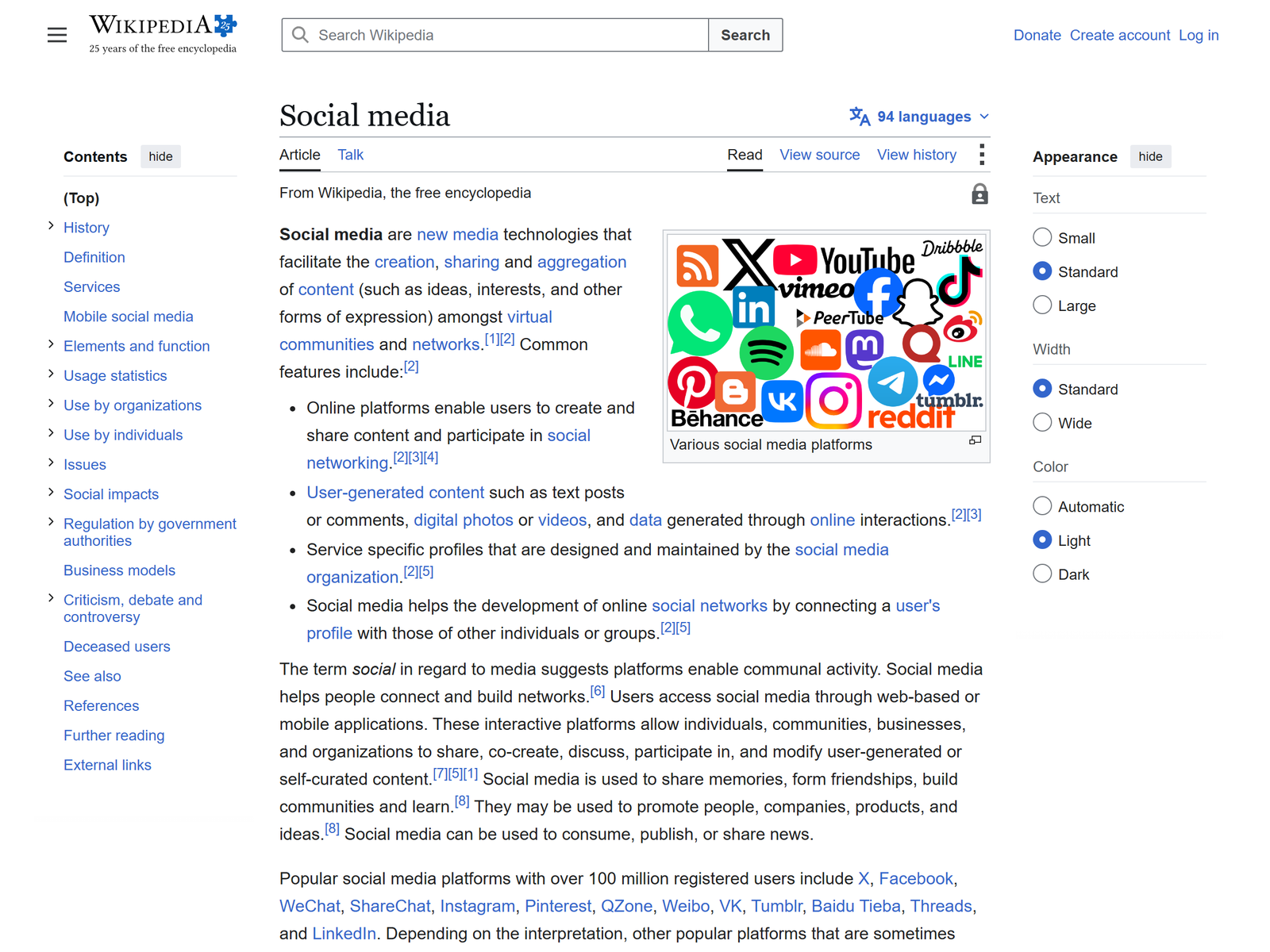Select the Read tab
Image resolution: width=1270 pixels, height=952 pixels.
tap(745, 155)
